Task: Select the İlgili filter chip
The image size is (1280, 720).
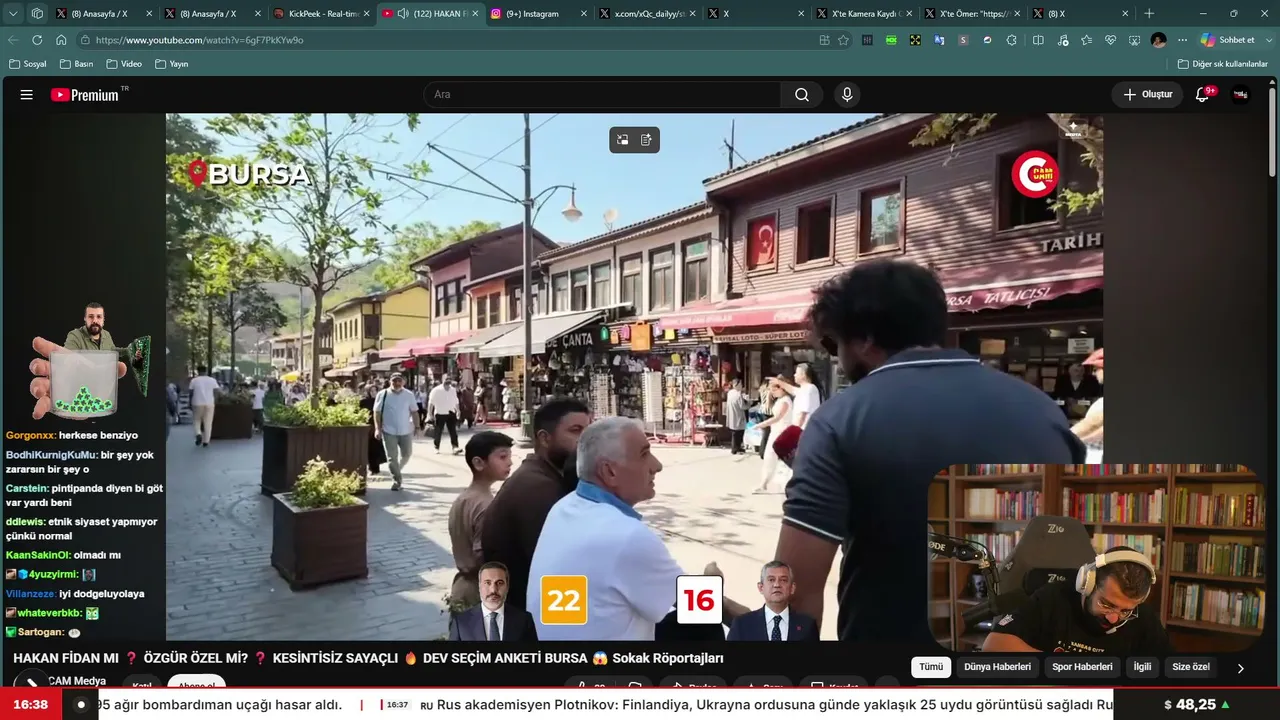Action: [1142, 667]
